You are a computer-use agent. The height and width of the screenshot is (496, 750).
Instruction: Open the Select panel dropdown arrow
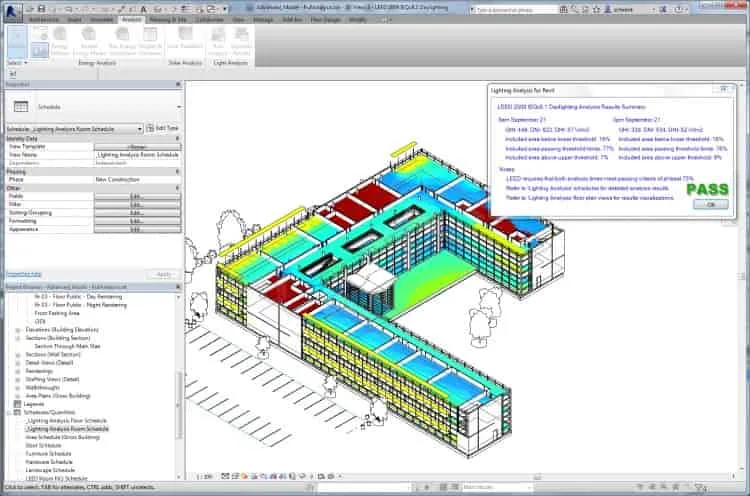(x=26, y=63)
